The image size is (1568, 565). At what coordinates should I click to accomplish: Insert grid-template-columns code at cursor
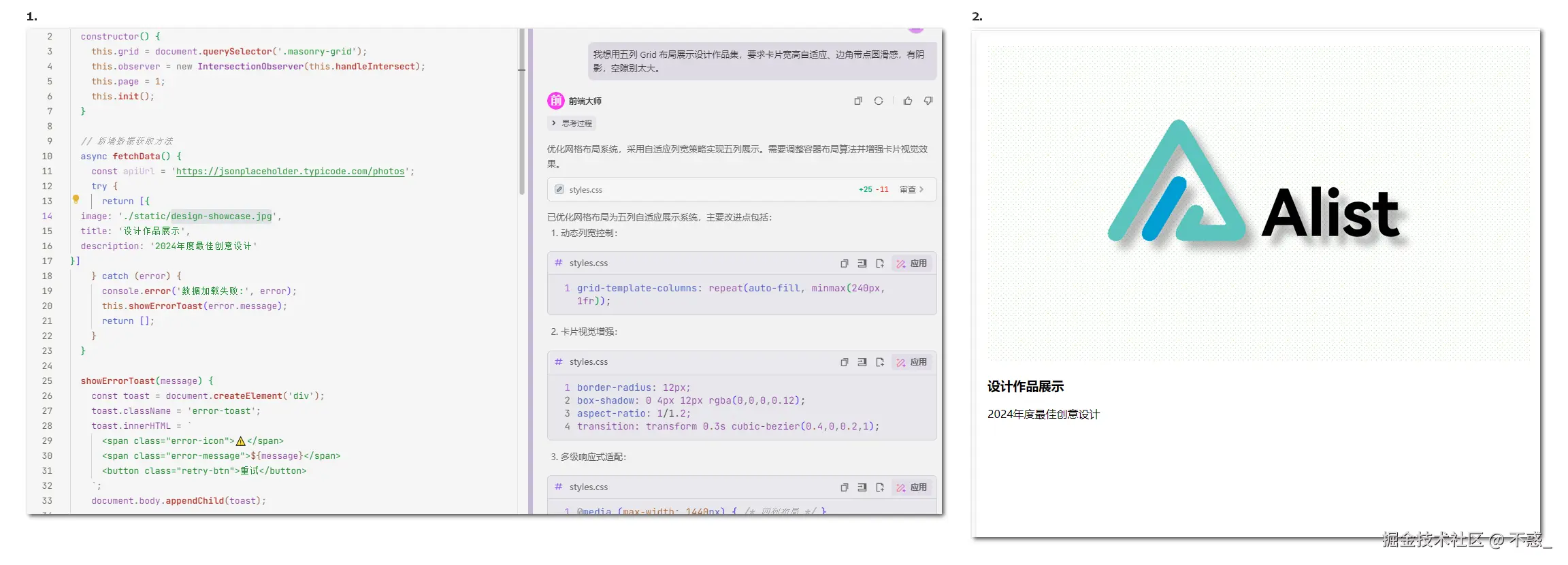pyautogui.click(x=862, y=263)
